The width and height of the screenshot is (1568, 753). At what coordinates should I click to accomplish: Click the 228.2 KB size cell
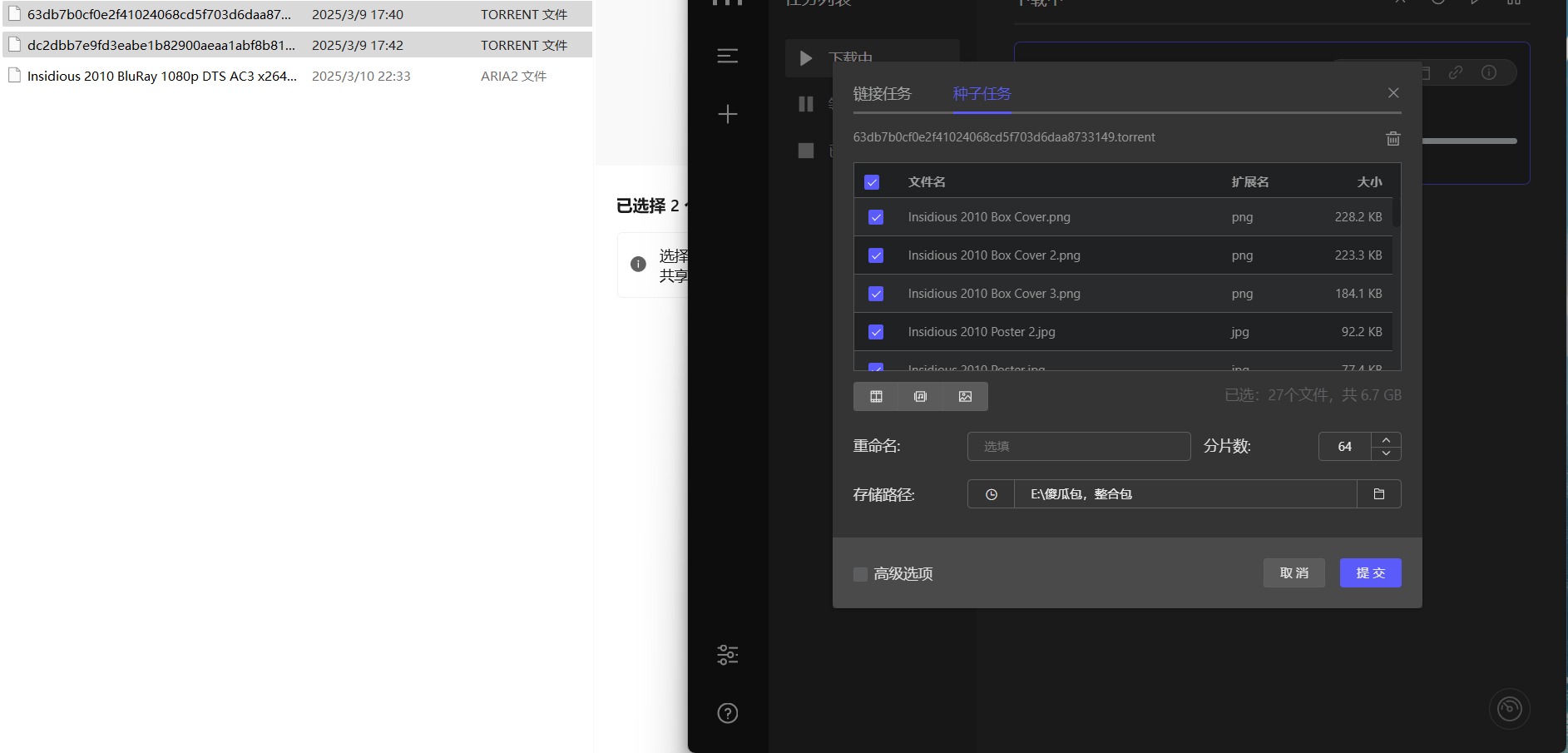[1358, 217]
